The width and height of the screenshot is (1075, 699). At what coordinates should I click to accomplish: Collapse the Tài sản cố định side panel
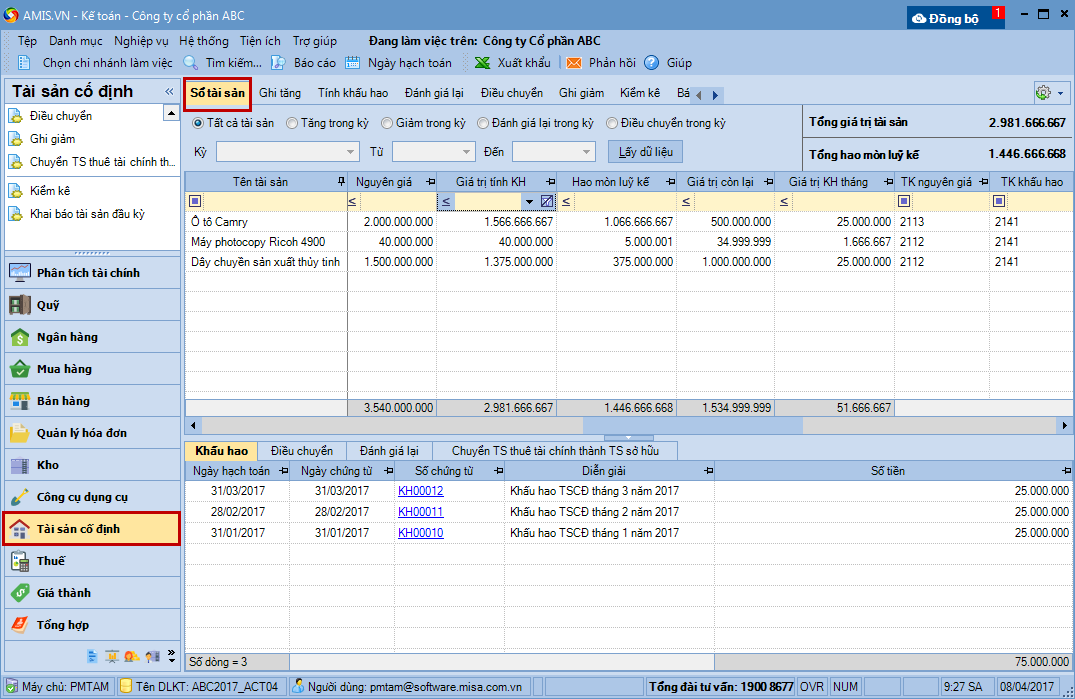(169, 92)
